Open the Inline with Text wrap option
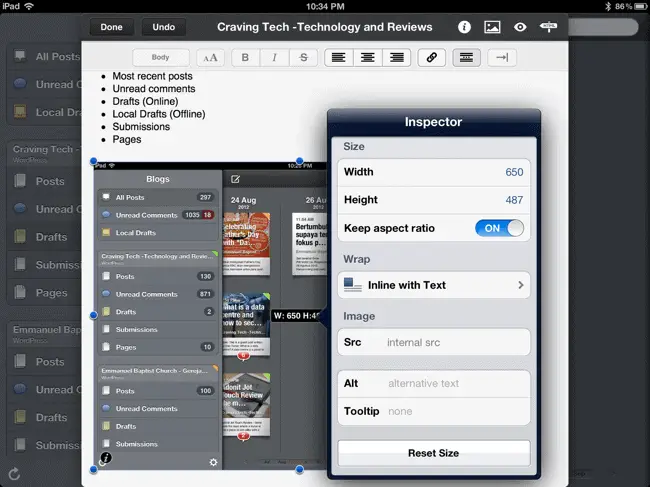The image size is (650, 487). point(434,285)
